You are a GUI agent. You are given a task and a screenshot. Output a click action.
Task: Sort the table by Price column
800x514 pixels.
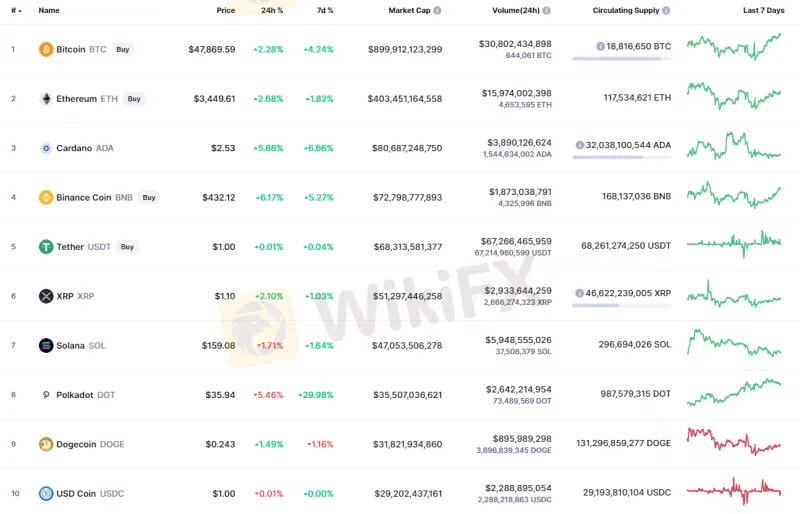226,10
